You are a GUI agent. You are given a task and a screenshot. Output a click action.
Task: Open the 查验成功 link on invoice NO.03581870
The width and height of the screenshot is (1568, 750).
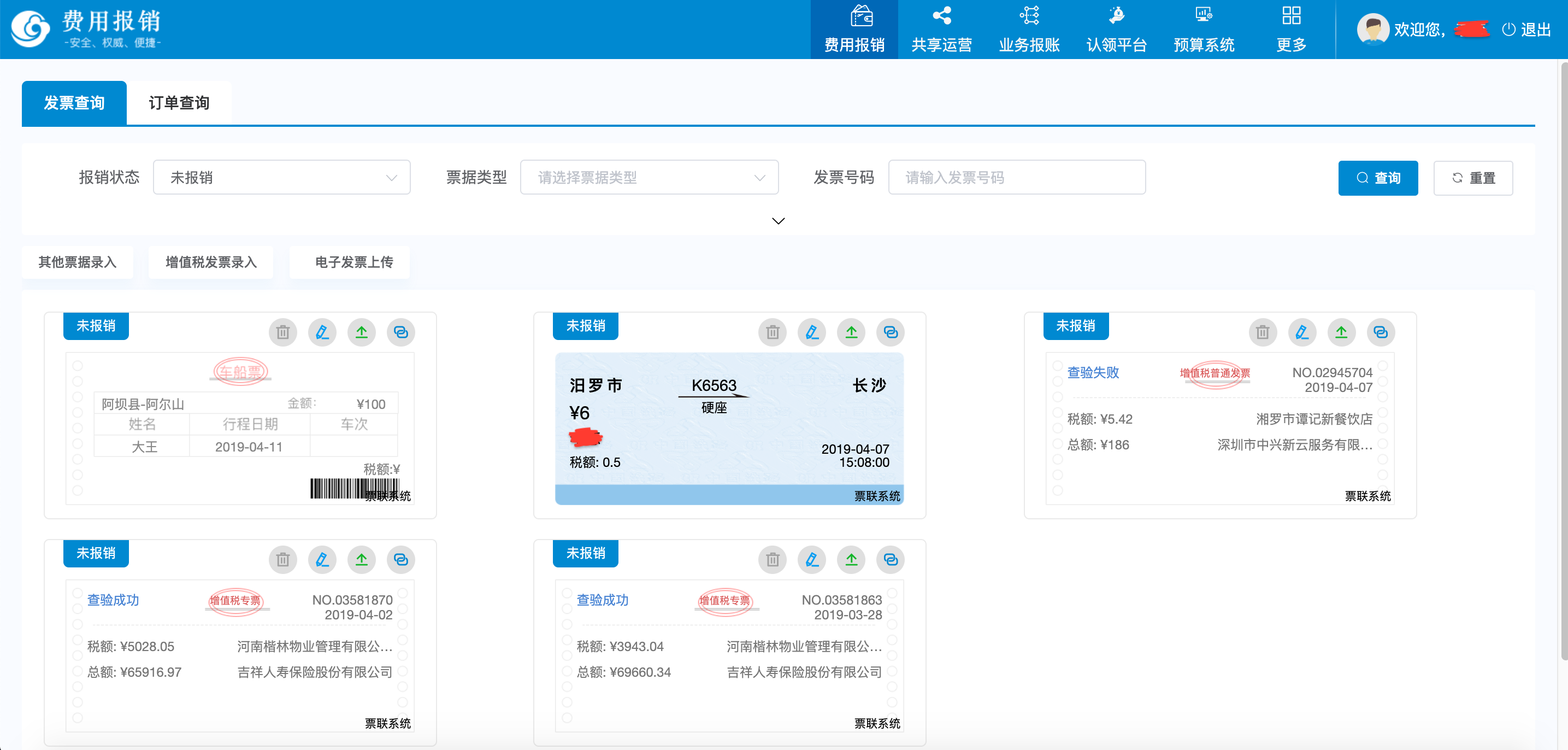pyautogui.click(x=113, y=600)
